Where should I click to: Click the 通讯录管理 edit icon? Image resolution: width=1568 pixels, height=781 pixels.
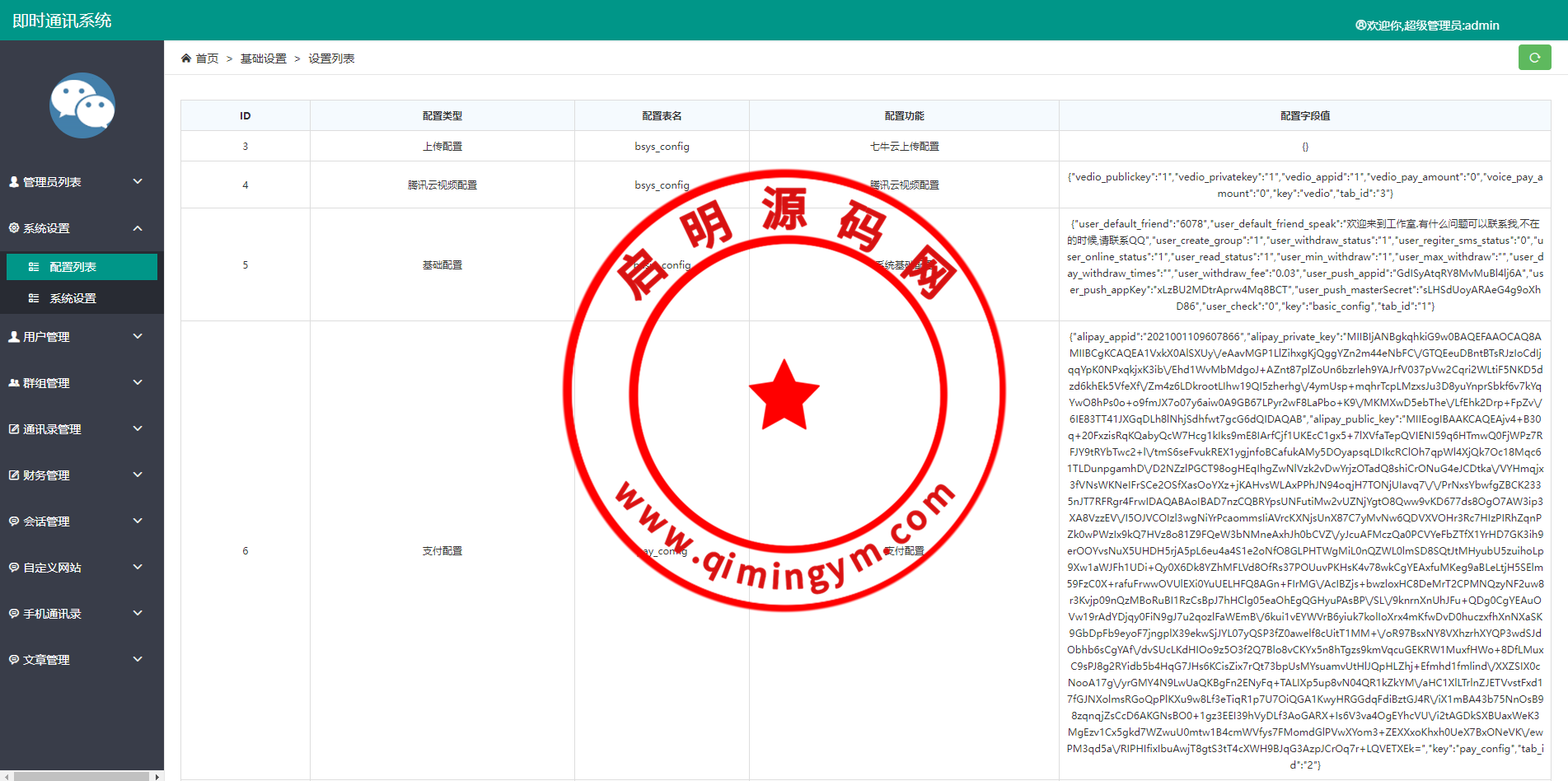[14, 429]
